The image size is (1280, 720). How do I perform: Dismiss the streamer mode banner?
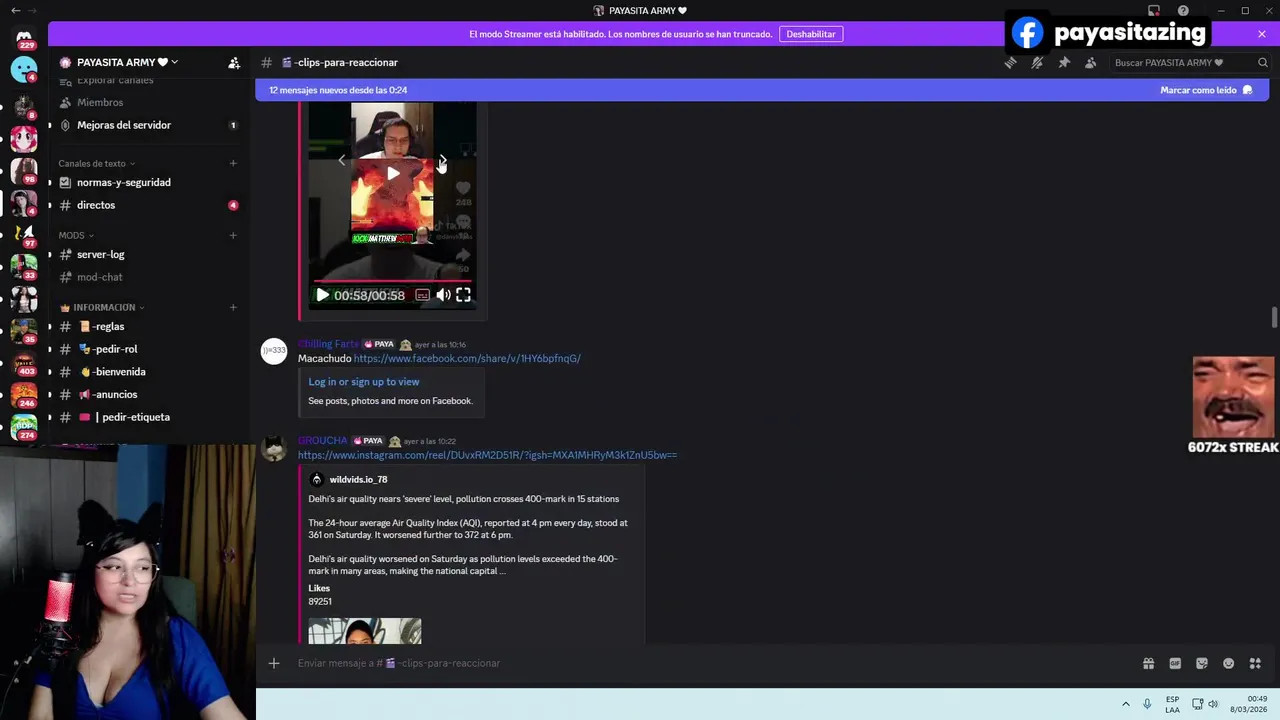pos(1262,34)
